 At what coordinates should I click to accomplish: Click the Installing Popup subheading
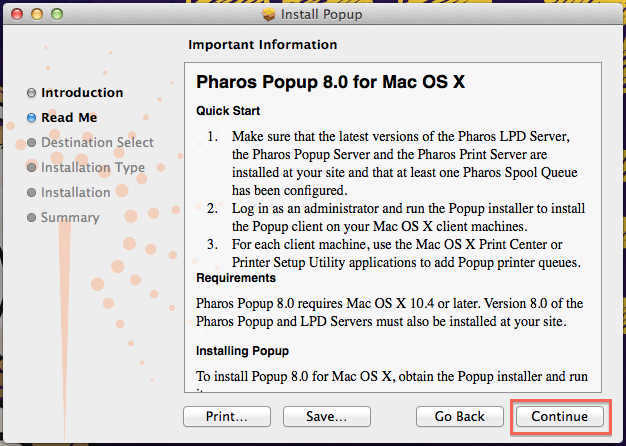242,351
